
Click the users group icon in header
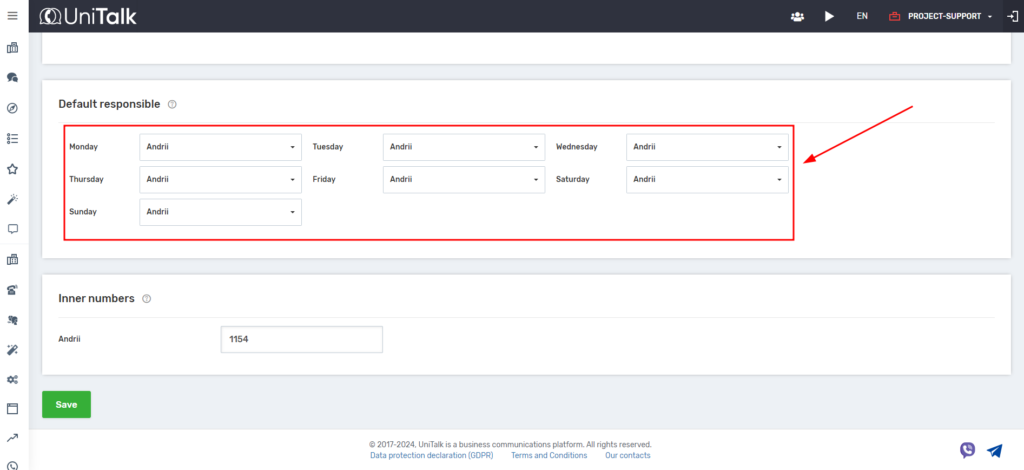797,16
